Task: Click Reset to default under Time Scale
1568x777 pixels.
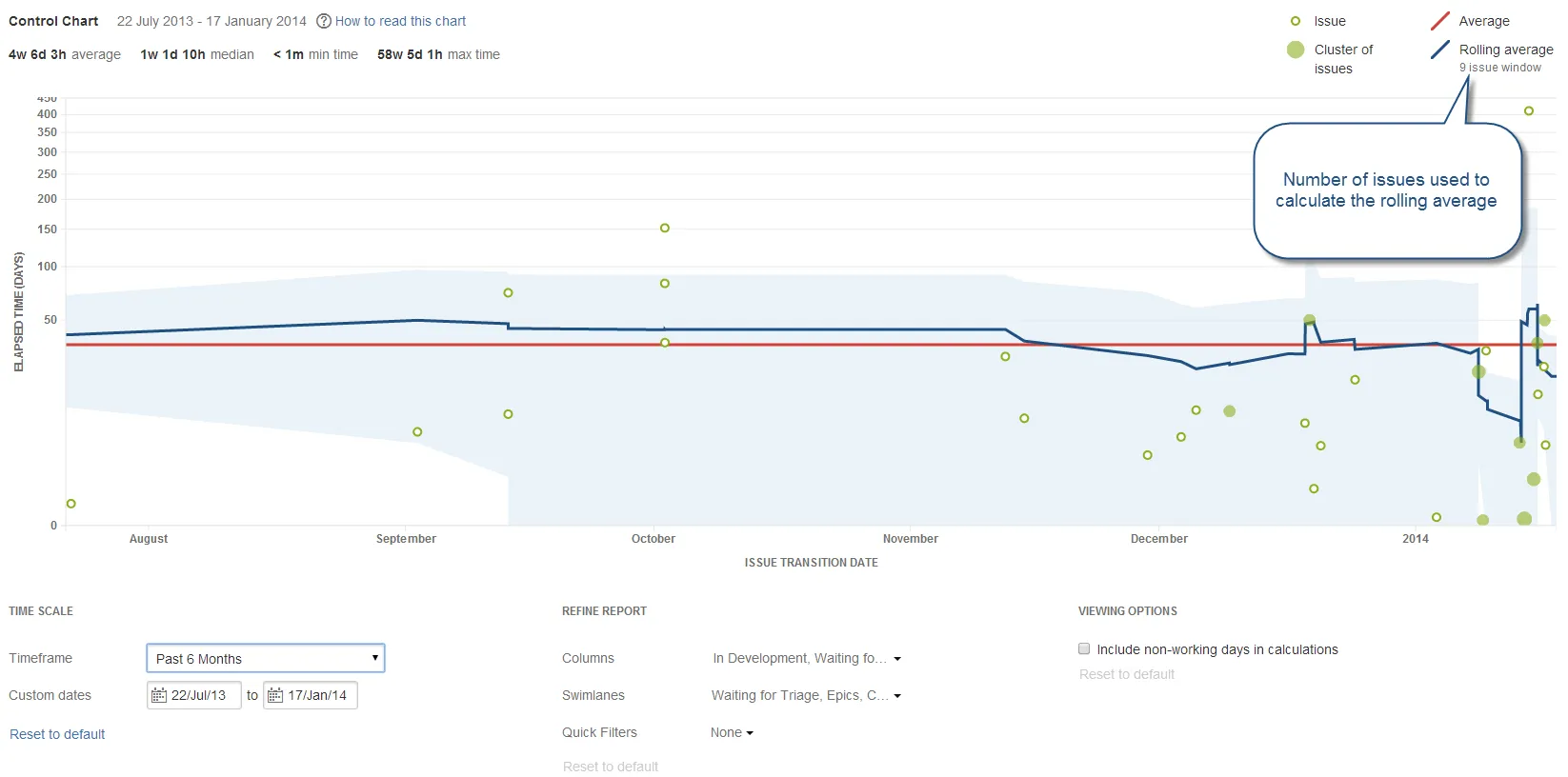Action: pos(57,734)
